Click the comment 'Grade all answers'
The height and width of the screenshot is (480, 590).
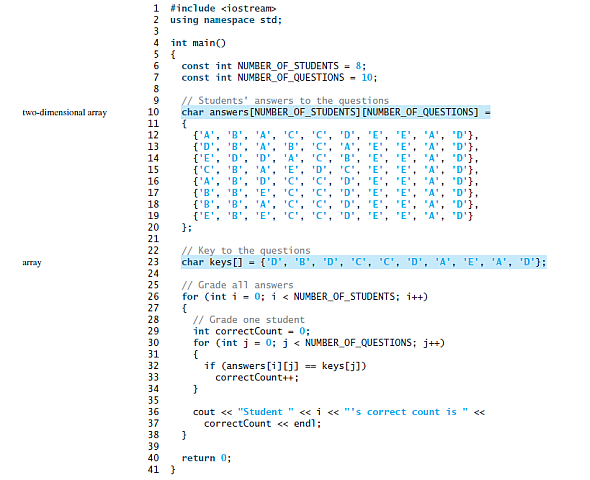[237, 285]
